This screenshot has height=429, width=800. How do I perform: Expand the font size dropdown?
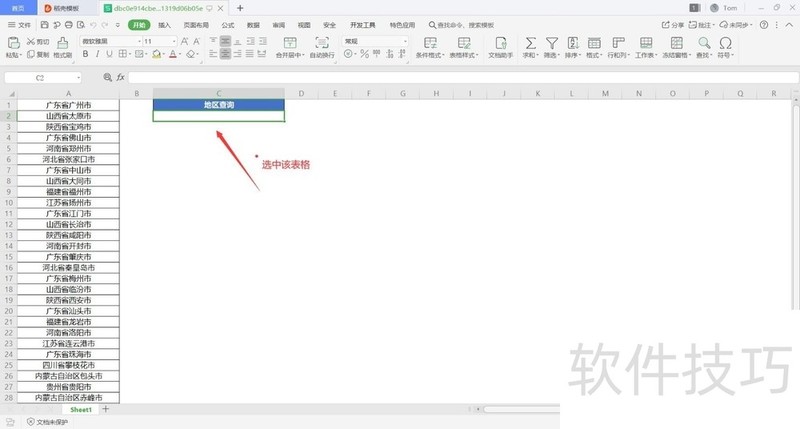click(174, 41)
